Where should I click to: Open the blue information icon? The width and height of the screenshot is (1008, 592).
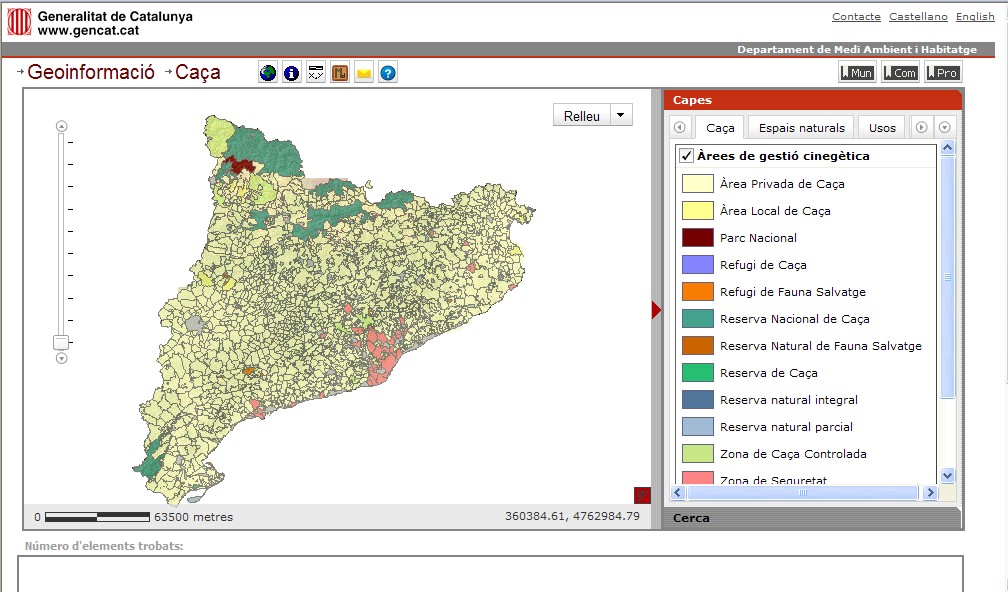click(x=292, y=73)
